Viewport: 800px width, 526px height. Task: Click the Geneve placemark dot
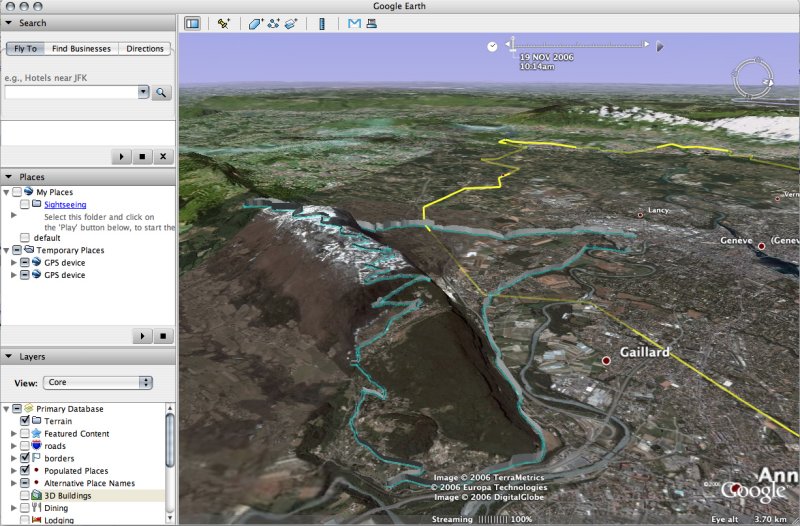click(761, 246)
